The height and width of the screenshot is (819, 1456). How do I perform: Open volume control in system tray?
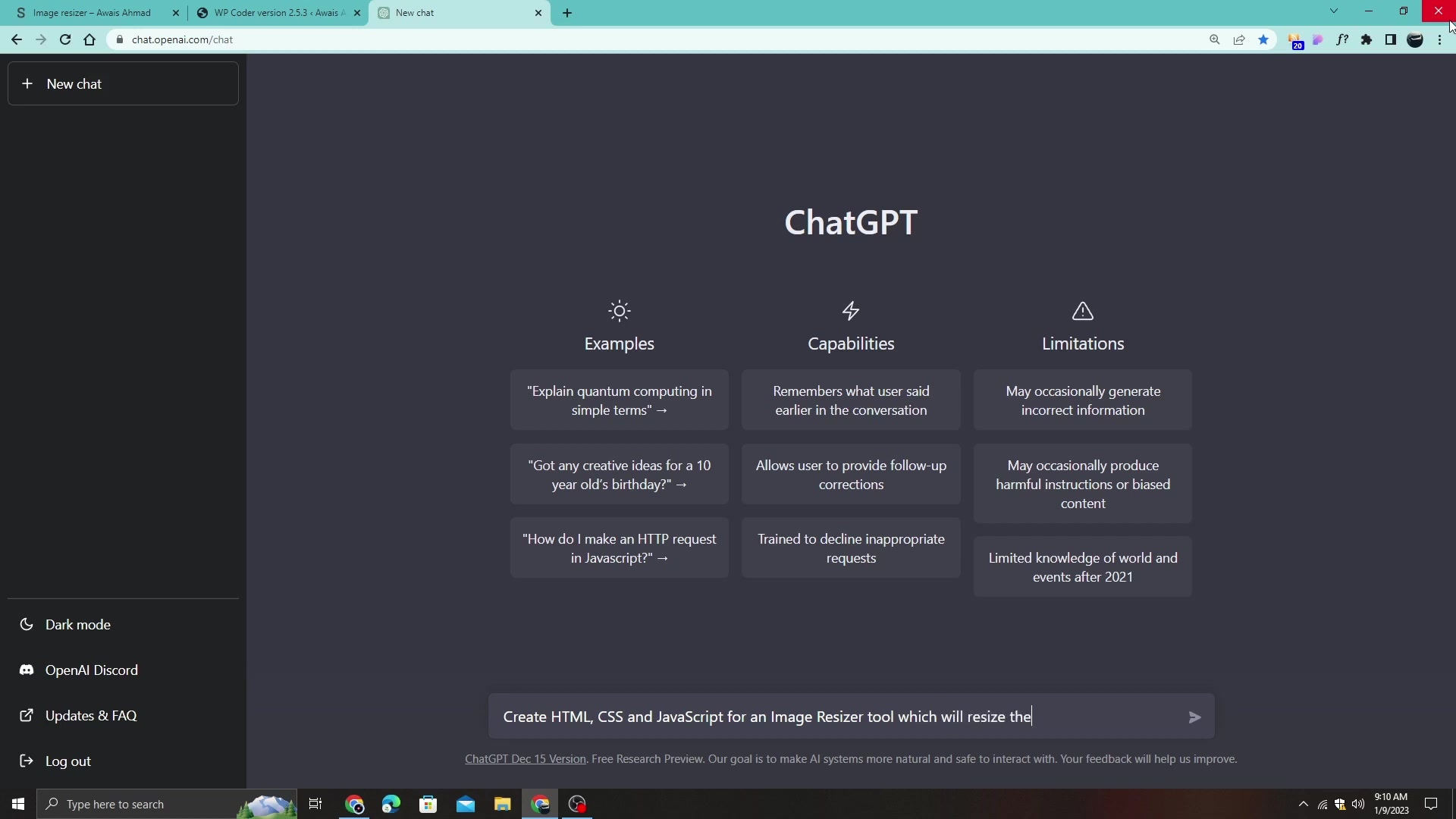(1358, 804)
